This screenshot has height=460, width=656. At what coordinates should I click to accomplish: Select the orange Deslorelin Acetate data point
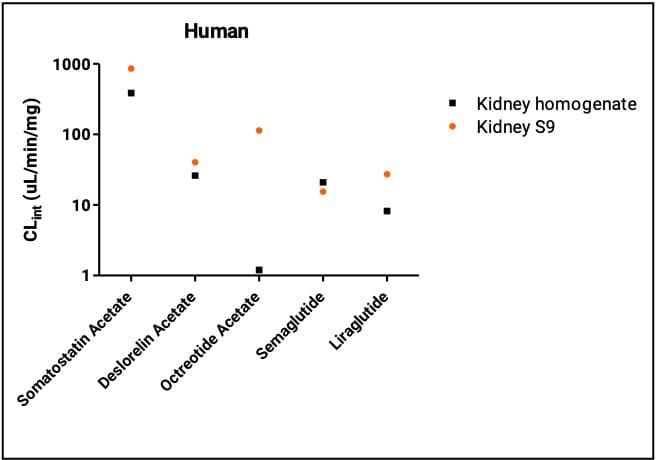(195, 162)
